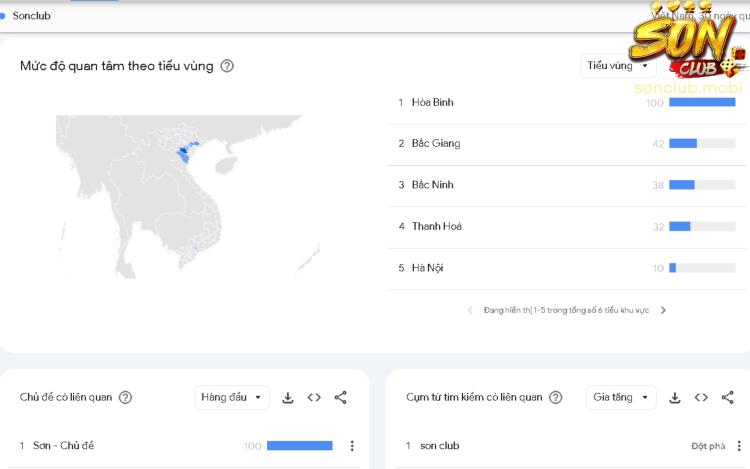The width and height of the screenshot is (750, 469).
Task: Go to previous page of subregions
Action: pos(471,310)
